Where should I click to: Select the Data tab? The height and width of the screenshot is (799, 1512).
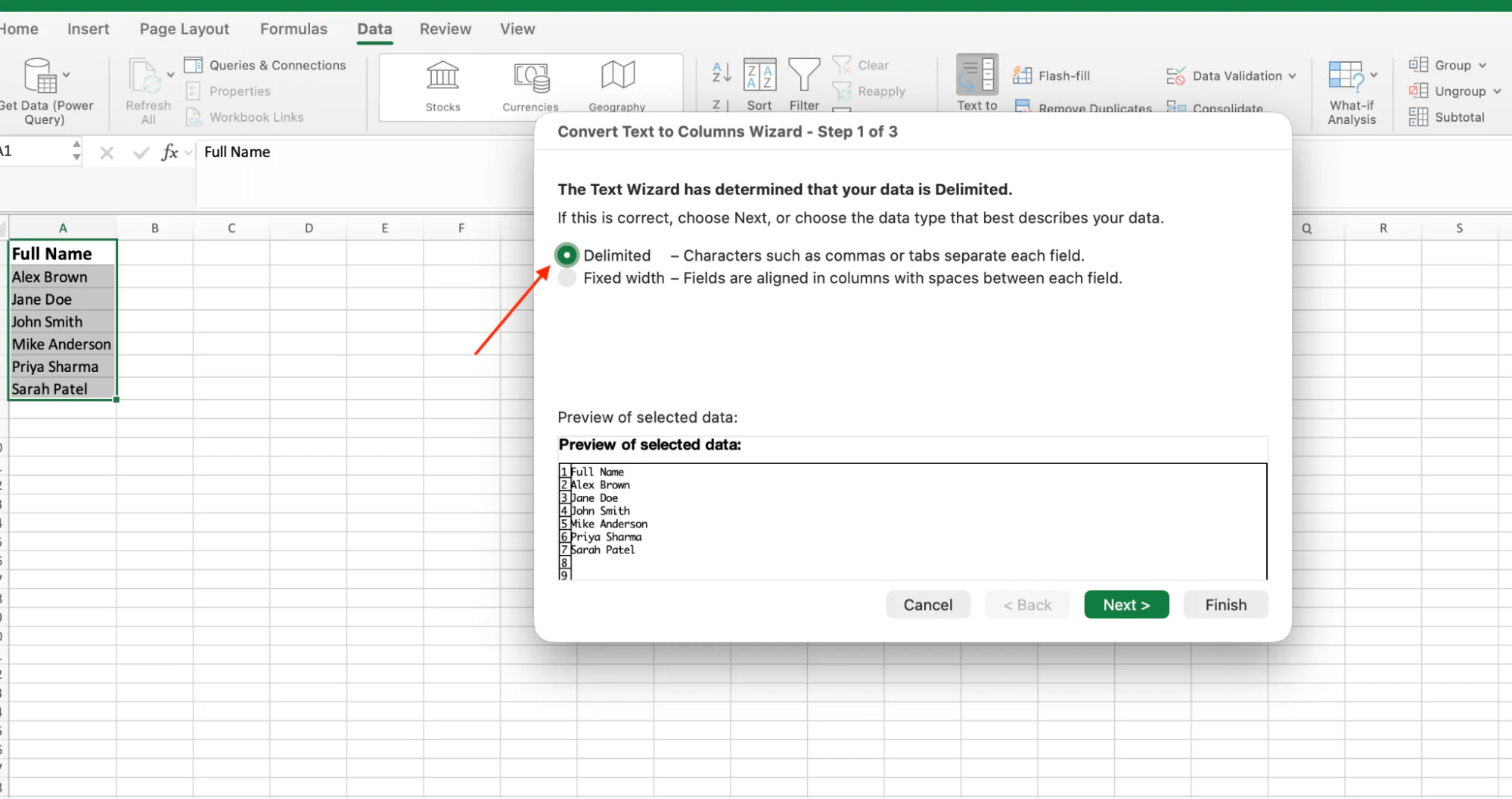pyautogui.click(x=374, y=29)
